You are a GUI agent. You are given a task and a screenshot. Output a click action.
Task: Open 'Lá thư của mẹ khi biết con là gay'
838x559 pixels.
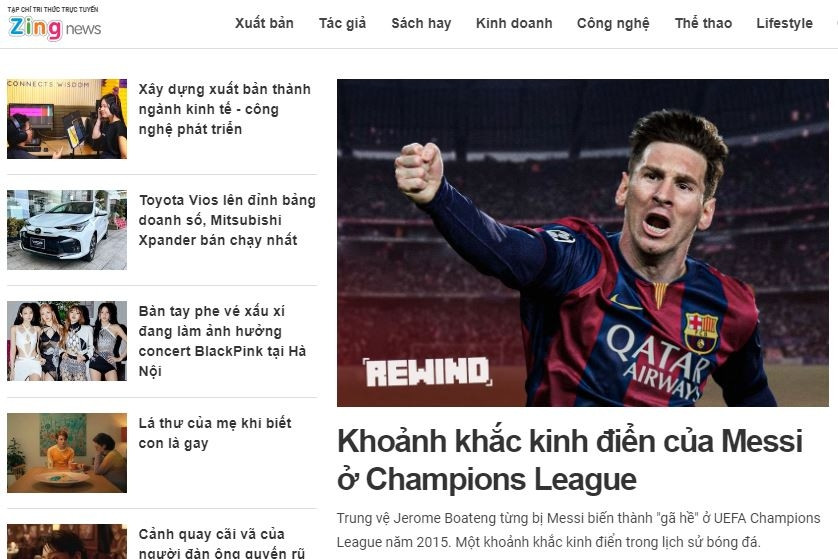click(215, 433)
